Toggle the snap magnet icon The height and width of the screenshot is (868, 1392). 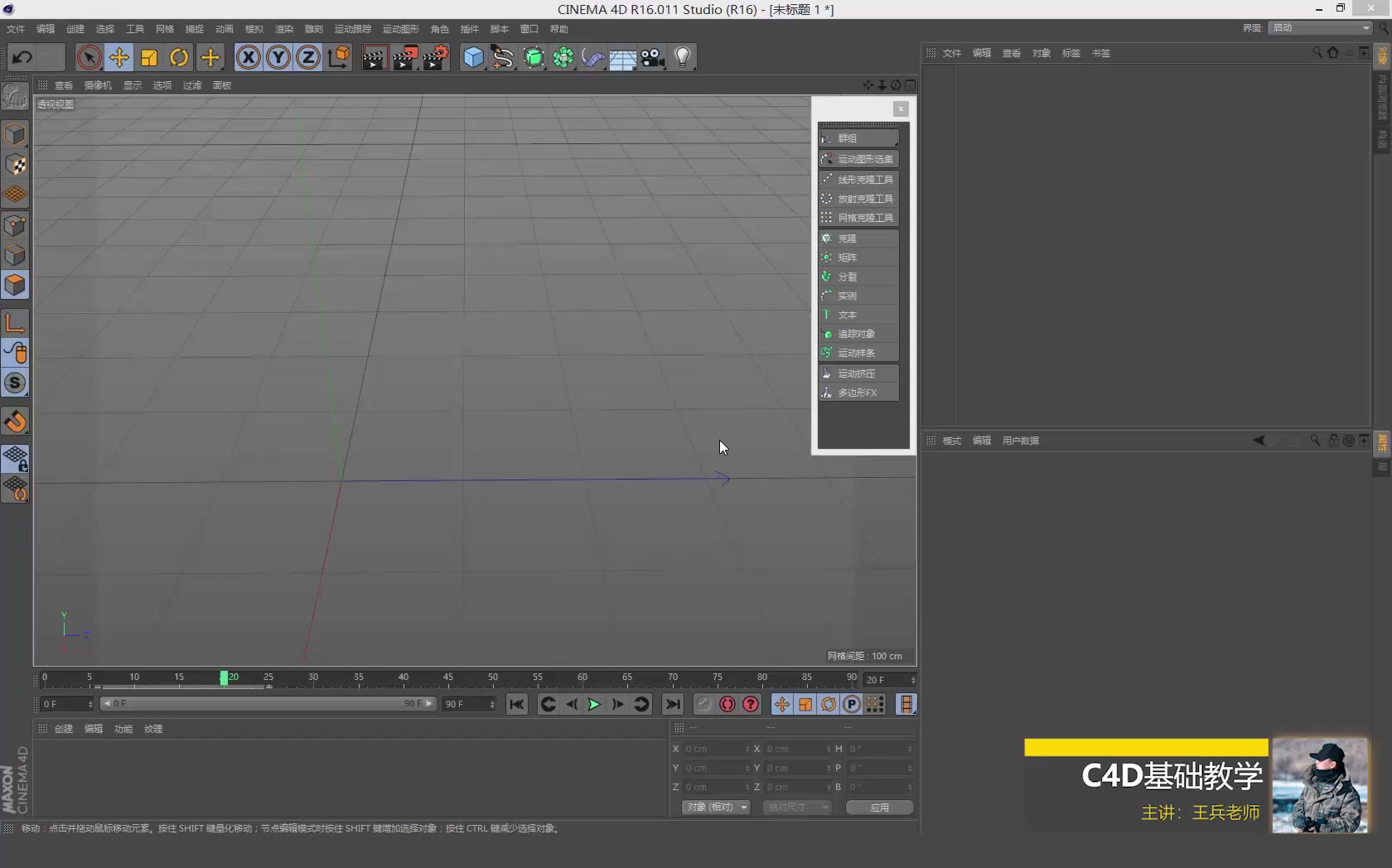[15, 422]
